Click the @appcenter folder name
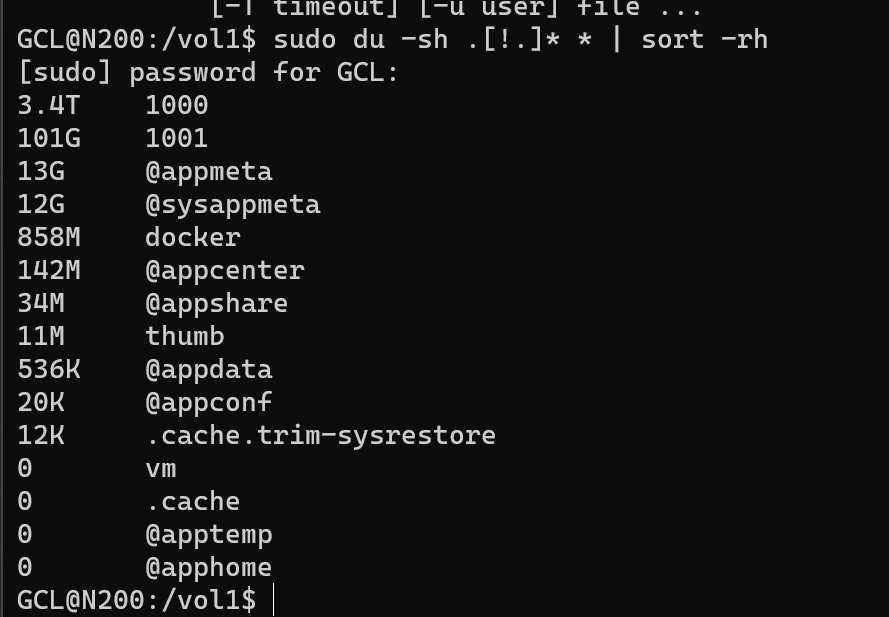The height and width of the screenshot is (617, 889). point(224,271)
